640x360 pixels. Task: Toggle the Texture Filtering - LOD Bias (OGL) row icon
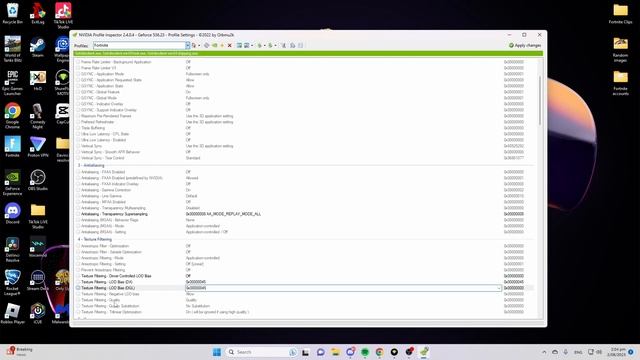pyautogui.click(x=78, y=288)
